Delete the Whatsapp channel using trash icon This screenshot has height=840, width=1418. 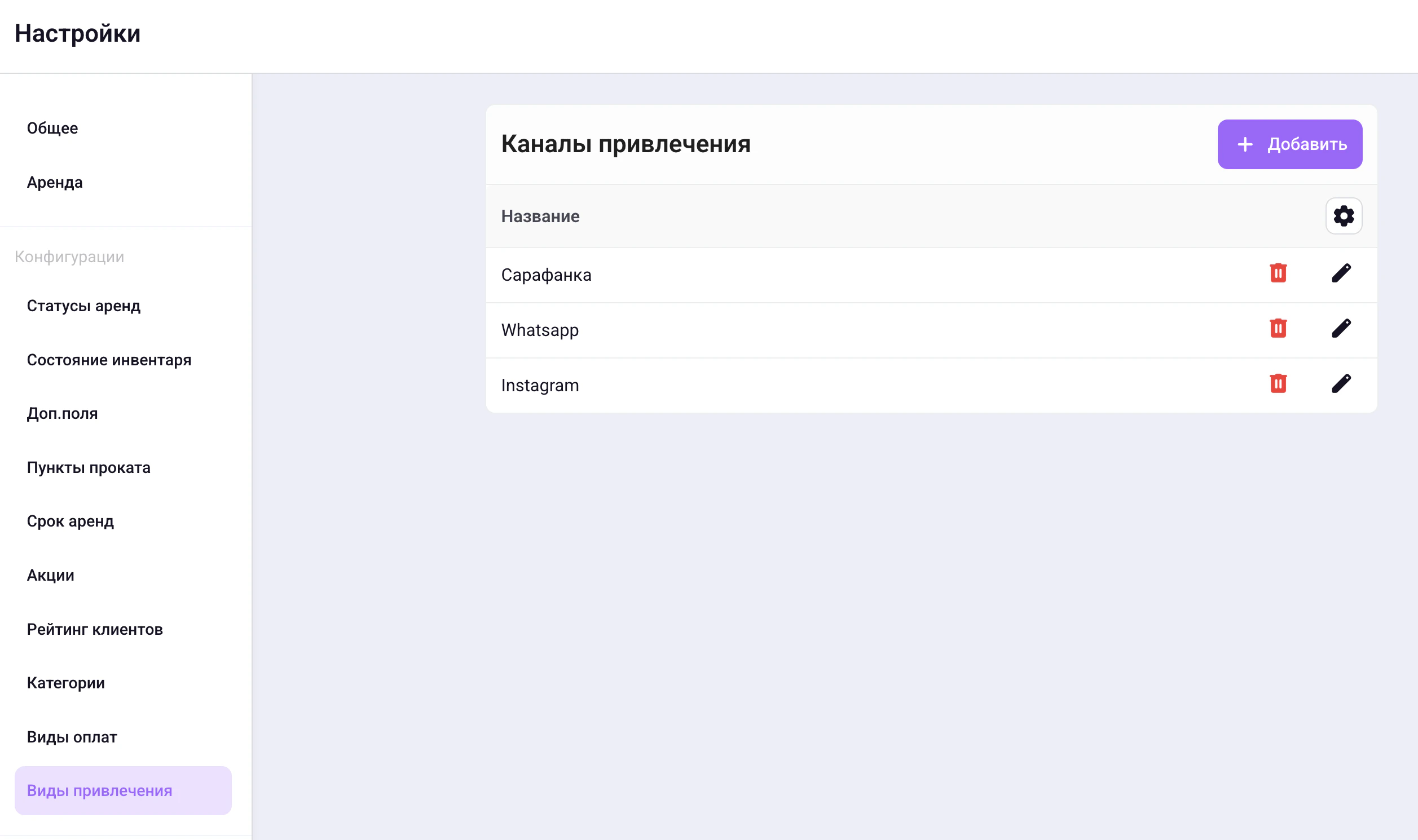pos(1278,328)
